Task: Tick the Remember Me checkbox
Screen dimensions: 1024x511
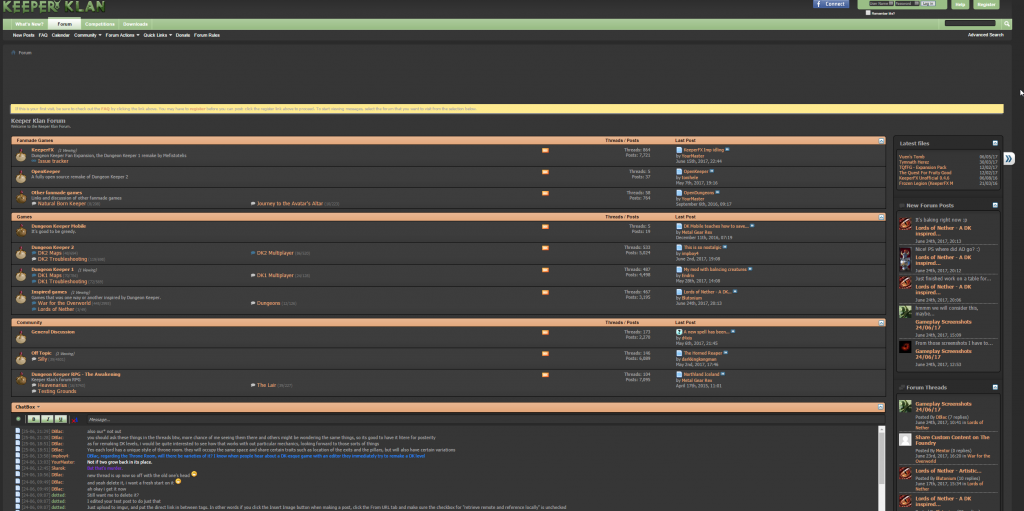Action: [868, 12]
